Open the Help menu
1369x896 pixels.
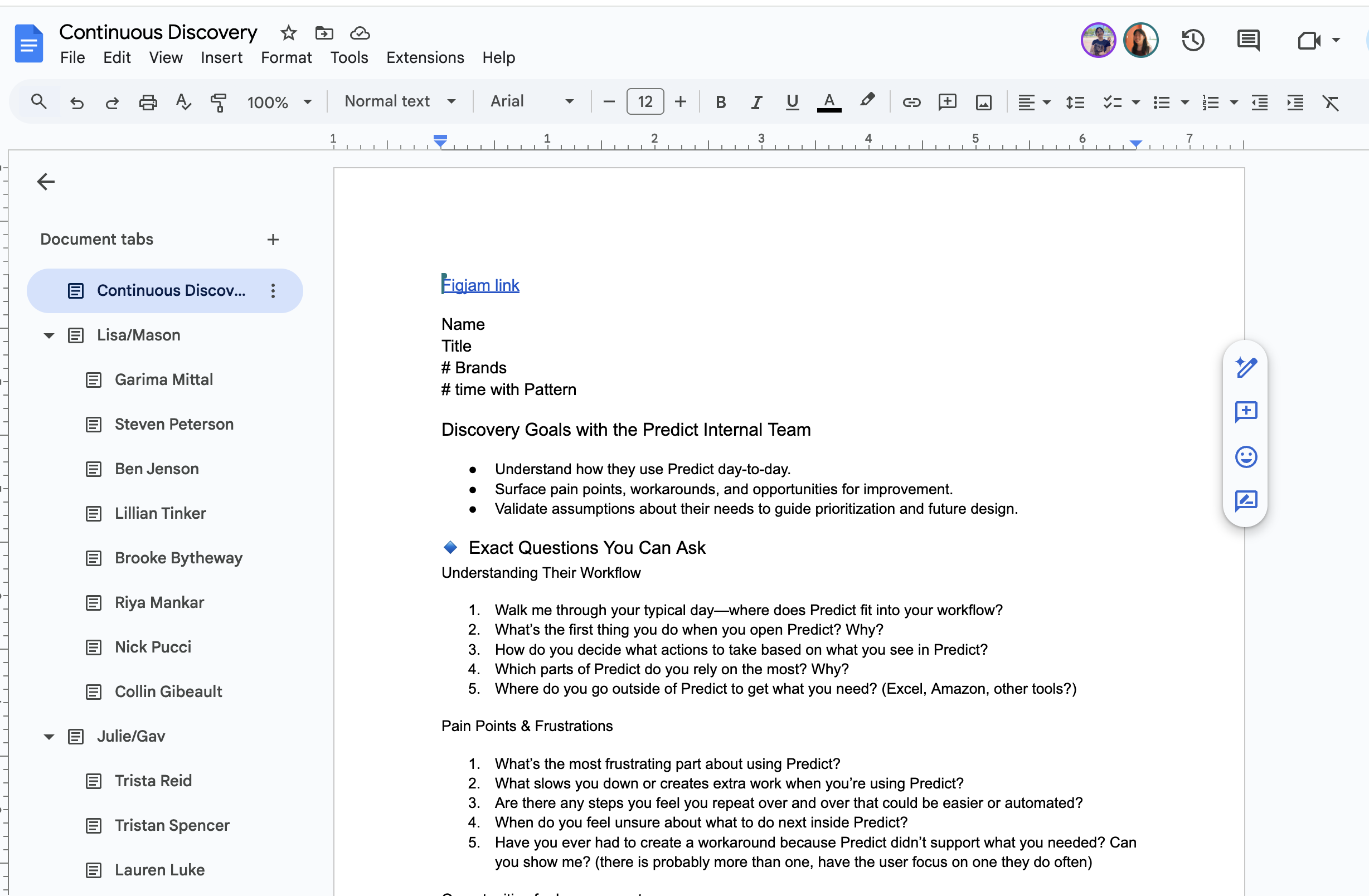click(498, 57)
